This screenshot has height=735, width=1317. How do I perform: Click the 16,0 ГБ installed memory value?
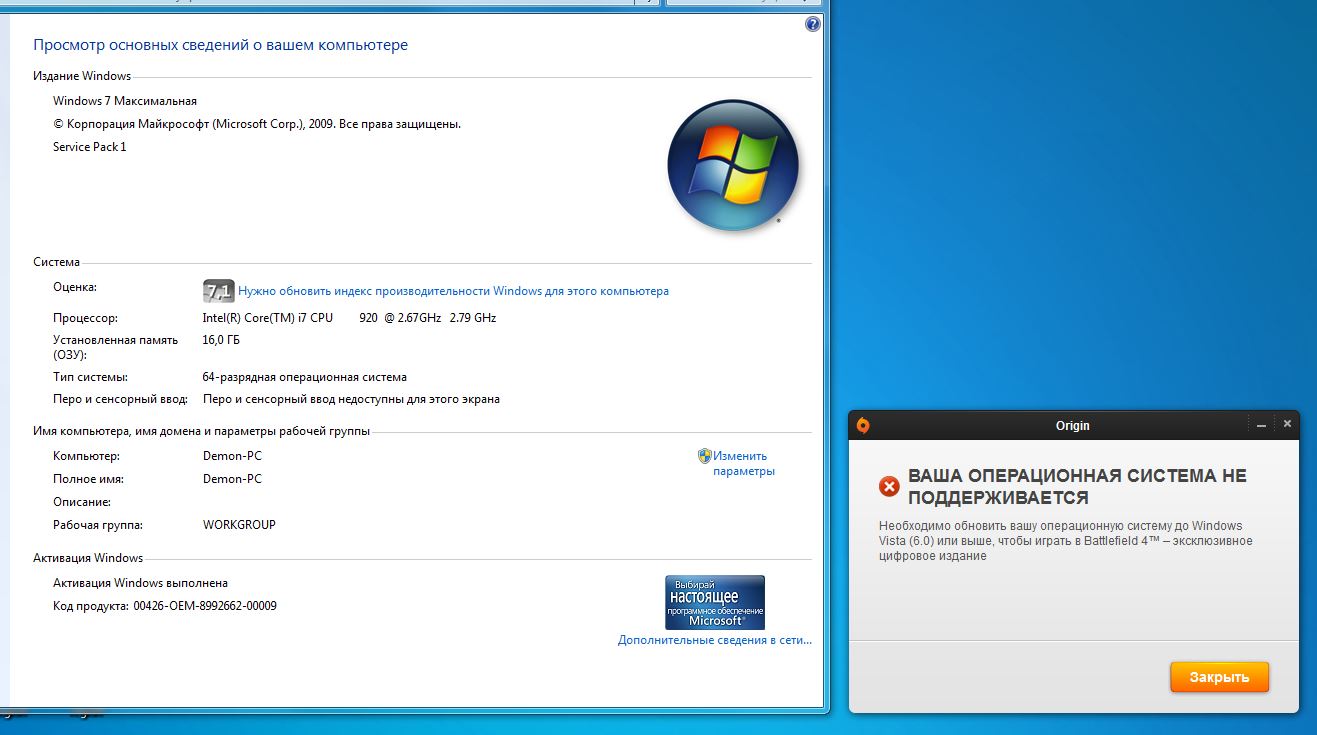[x=222, y=340]
